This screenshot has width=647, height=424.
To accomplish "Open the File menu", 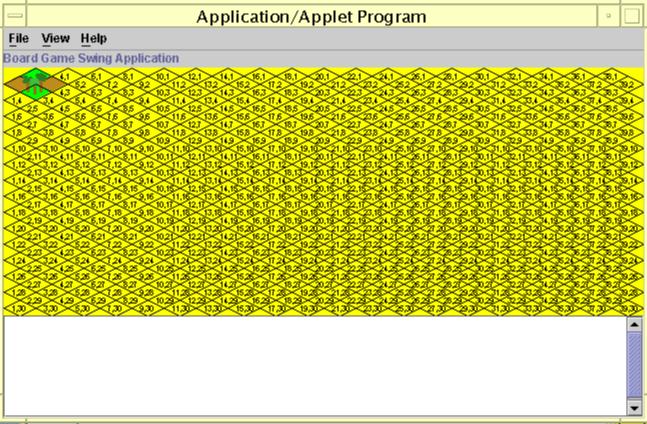I will (x=19, y=38).
